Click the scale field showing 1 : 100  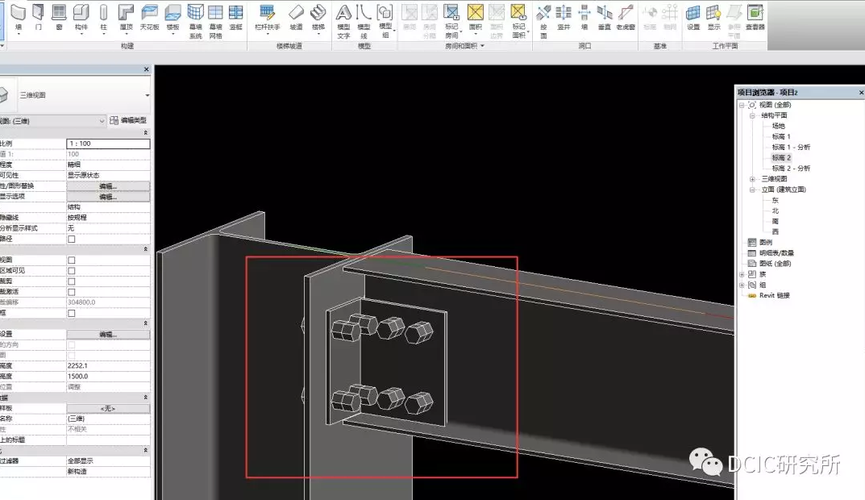[x=108, y=143]
